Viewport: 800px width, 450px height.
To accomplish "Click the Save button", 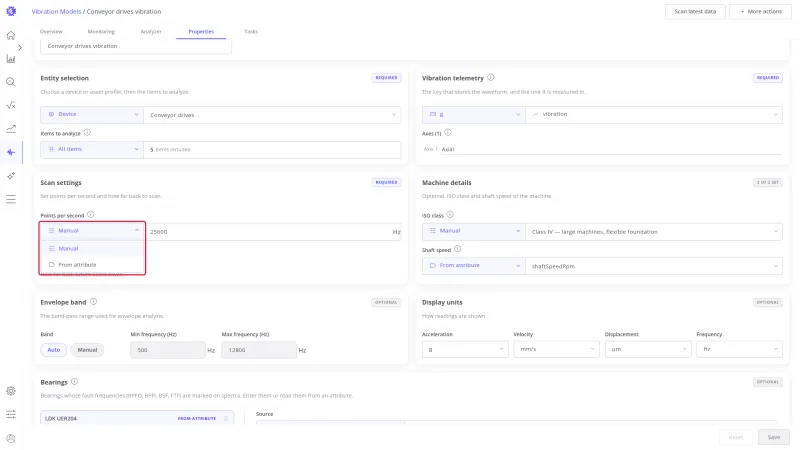I will pos(773,437).
